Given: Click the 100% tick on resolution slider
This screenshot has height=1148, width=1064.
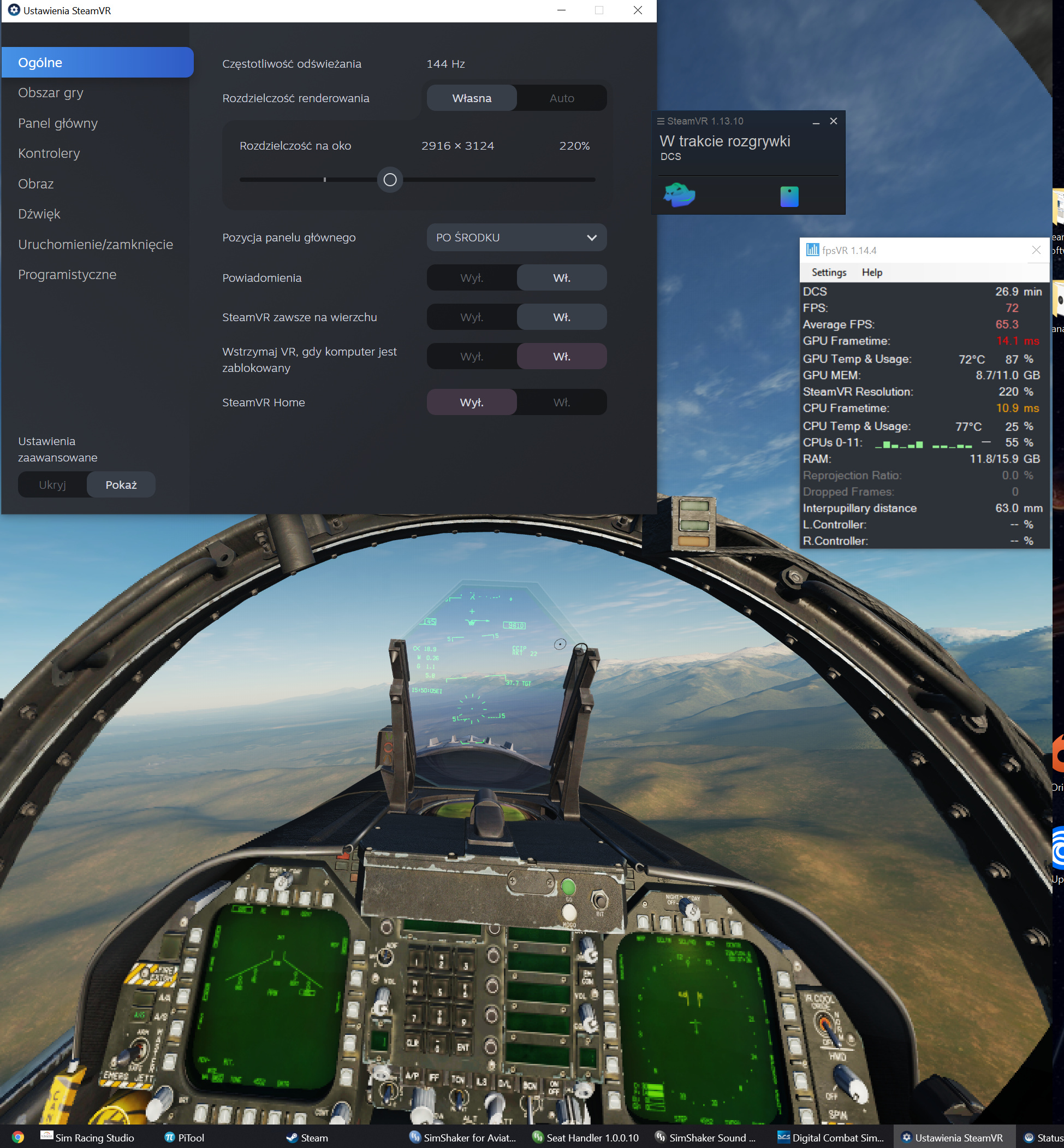Looking at the screenshot, I should 325,180.
